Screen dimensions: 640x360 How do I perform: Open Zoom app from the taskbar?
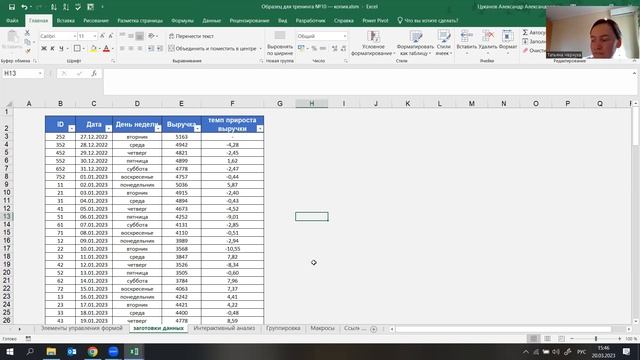click(x=113, y=351)
